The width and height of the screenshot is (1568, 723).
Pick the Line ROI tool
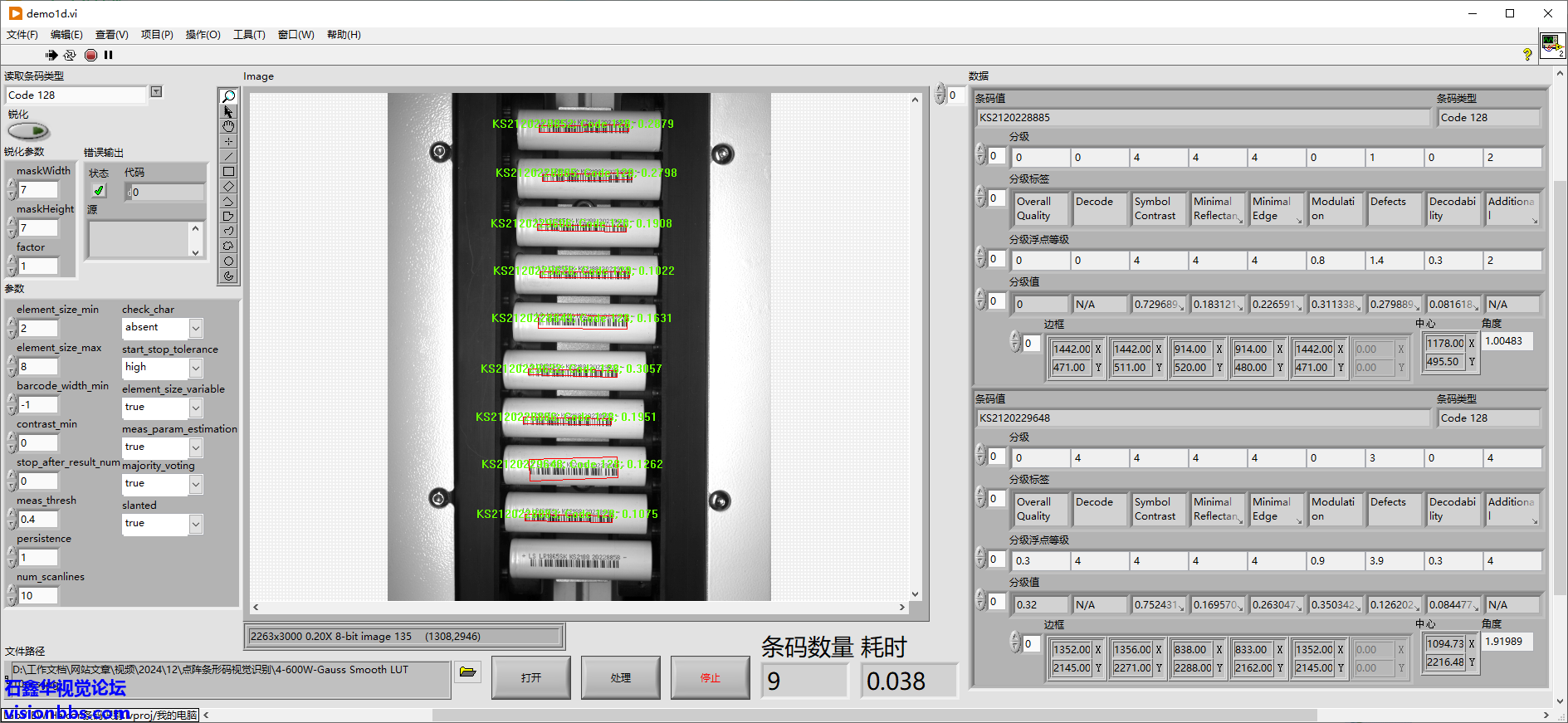[228, 156]
